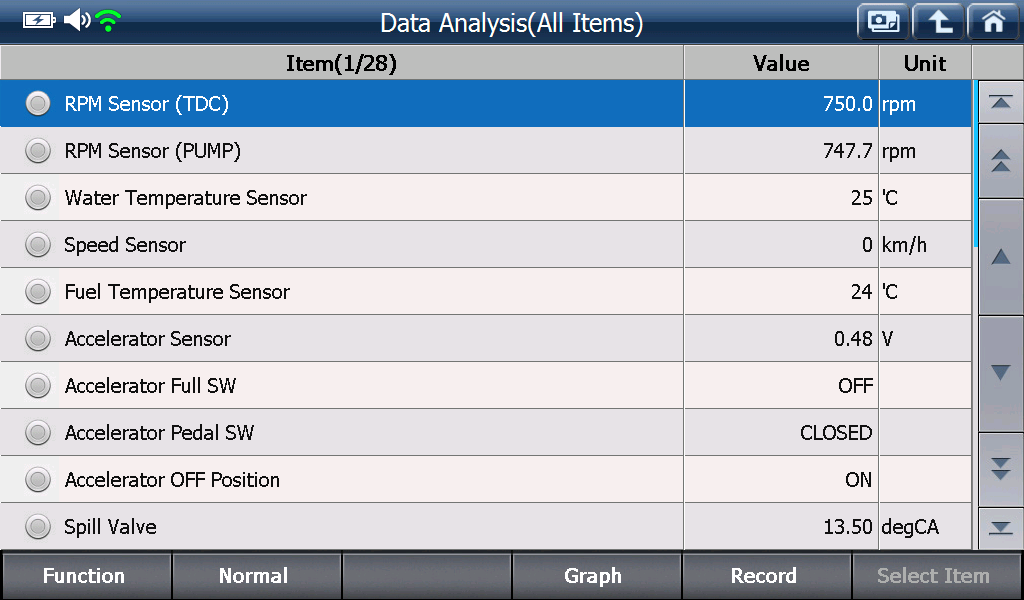Image resolution: width=1024 pixels, height=600 pixels.
Task: Jump to top of list arrow
Action: pos(1000,102)
